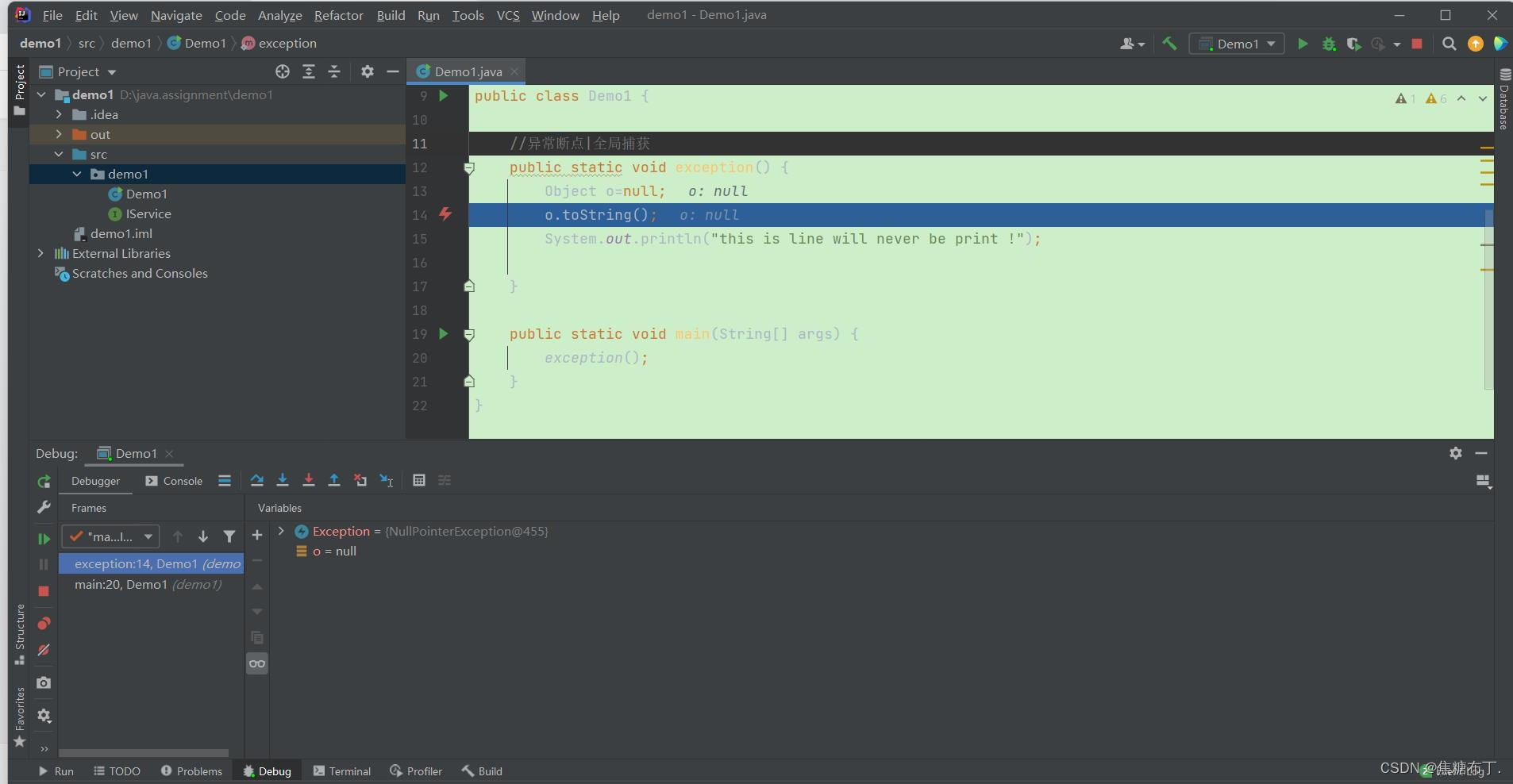Open the Refactor menu
The image size is (1513, 784).
pos(338,15)
